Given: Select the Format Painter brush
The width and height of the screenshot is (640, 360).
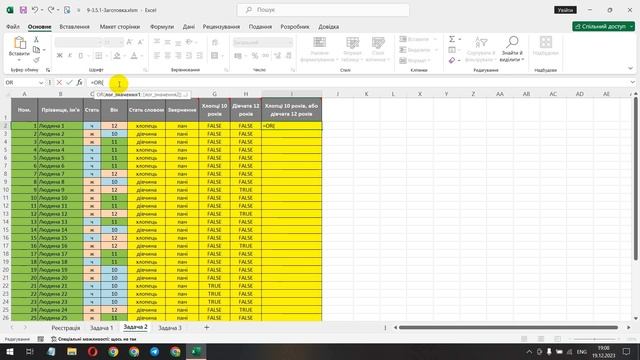Looking at the screenshot, I should pos(36,60).
